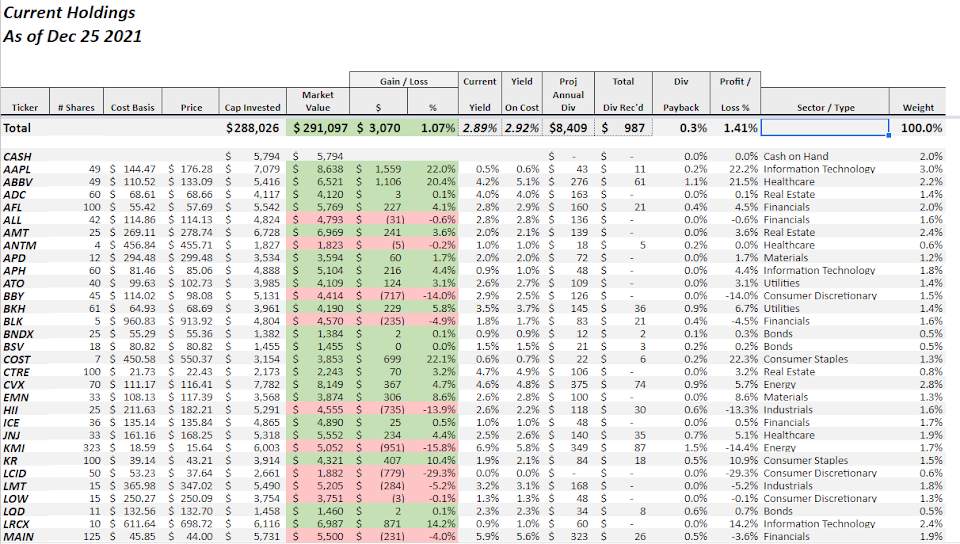Select the BKH ticker cell
Screen dimensions: 960x544
13,308
